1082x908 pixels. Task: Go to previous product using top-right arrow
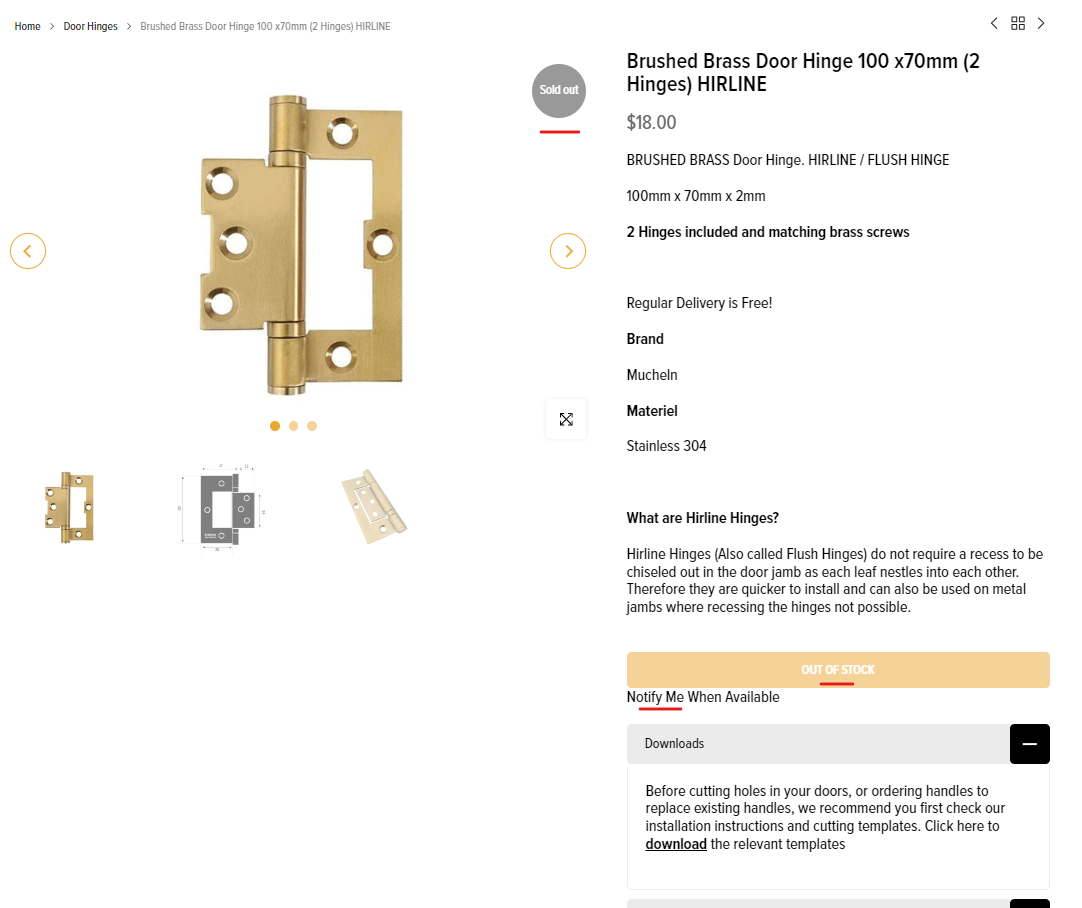994,23
